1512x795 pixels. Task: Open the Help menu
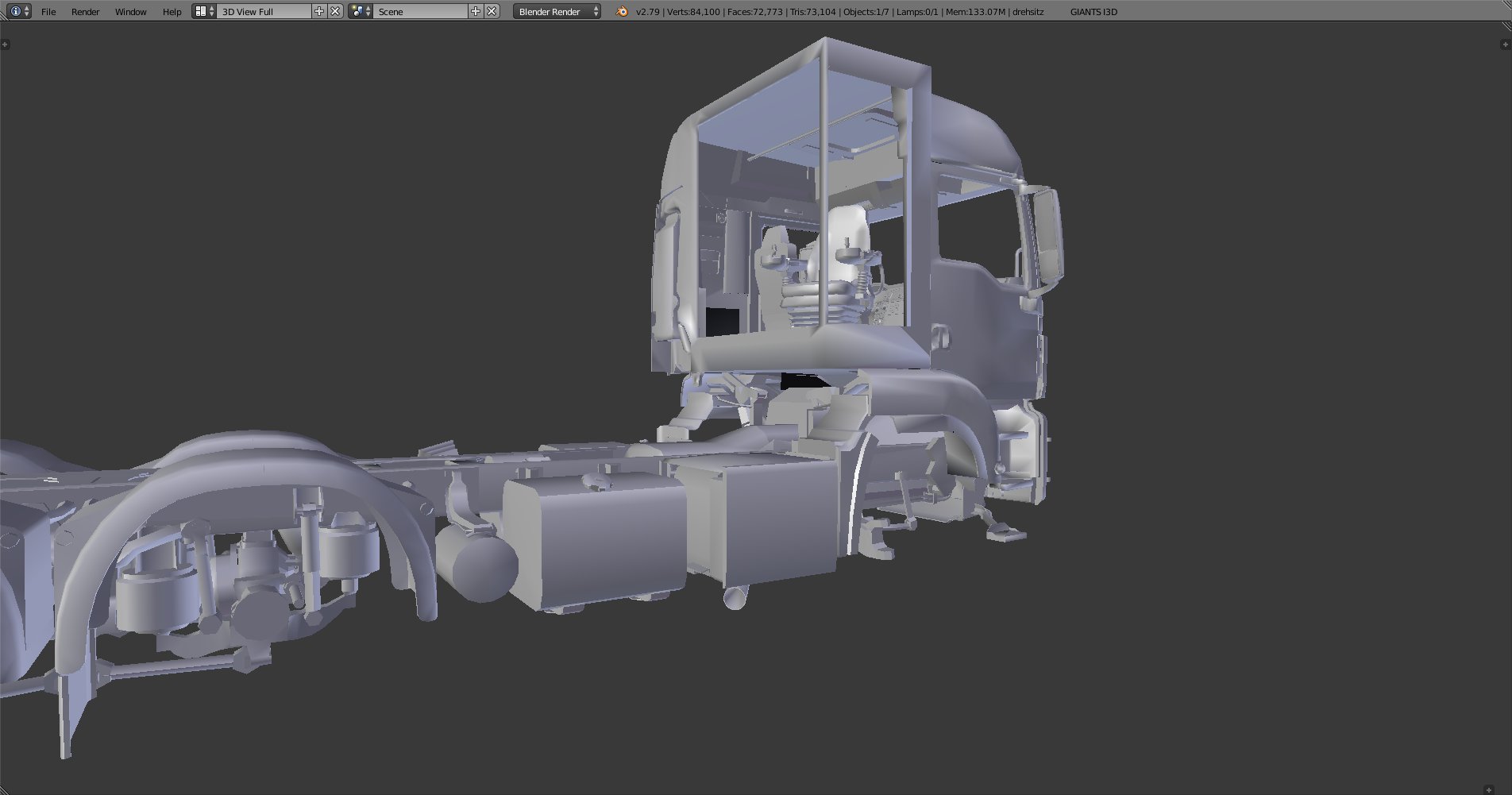pyautogui.click(x=172, y=12)
